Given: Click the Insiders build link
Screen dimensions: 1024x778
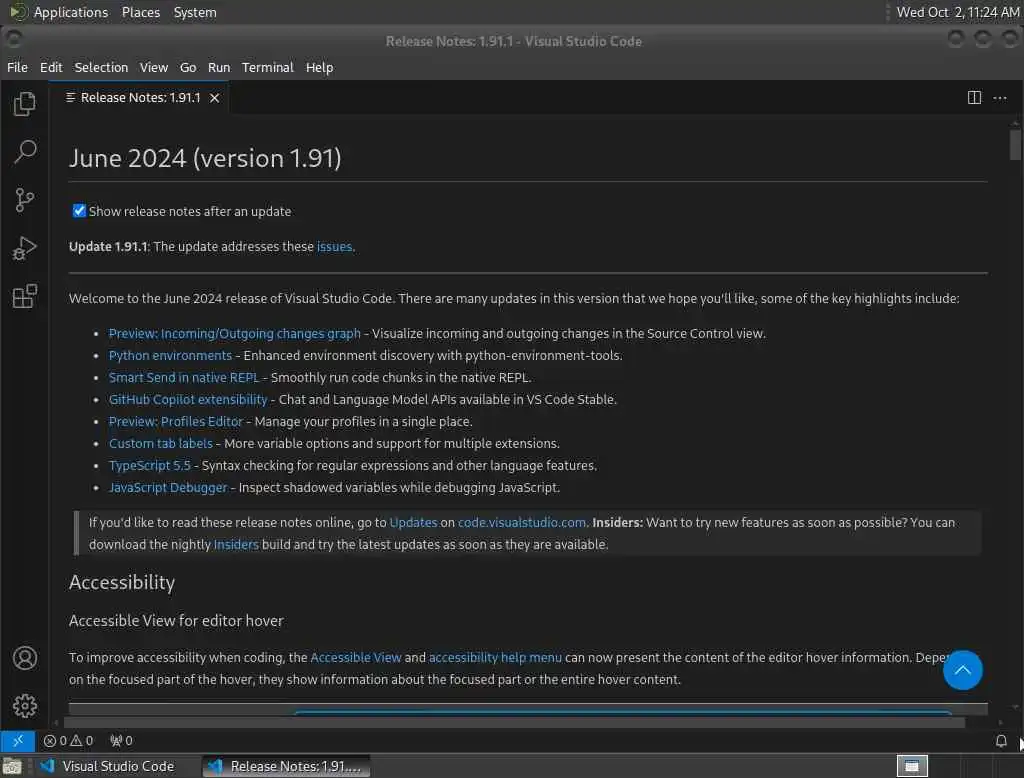Looking at the screenshot, I should point(236,545).
